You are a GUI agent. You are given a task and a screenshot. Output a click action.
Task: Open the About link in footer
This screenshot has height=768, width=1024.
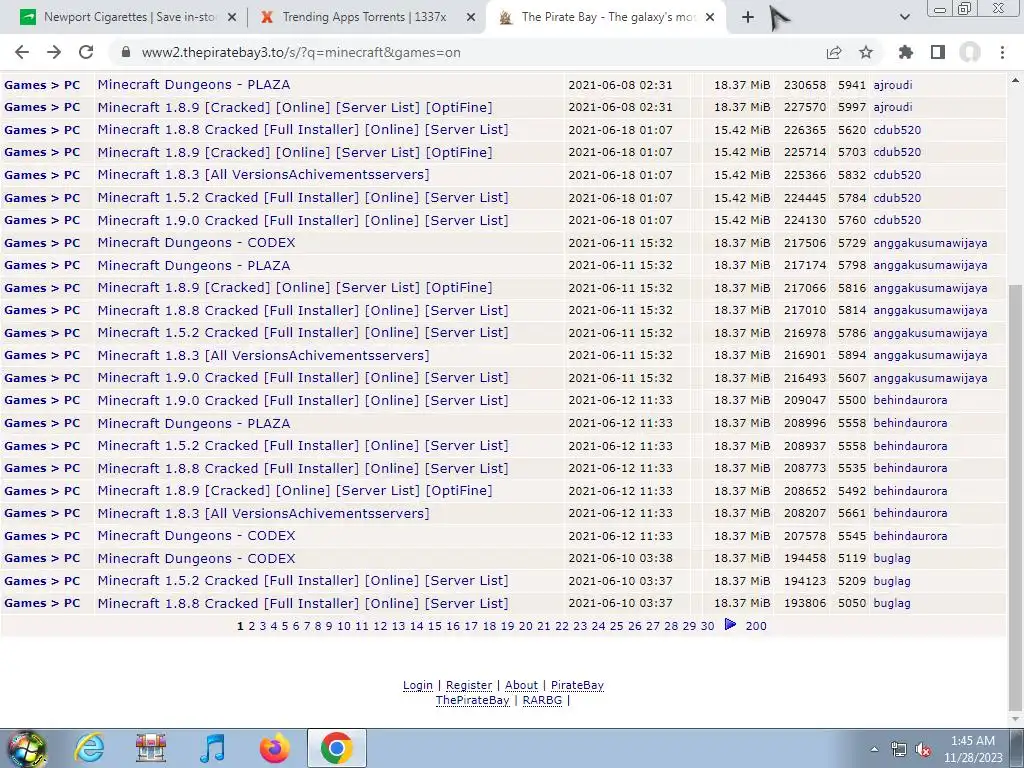(x=521, y=685)
